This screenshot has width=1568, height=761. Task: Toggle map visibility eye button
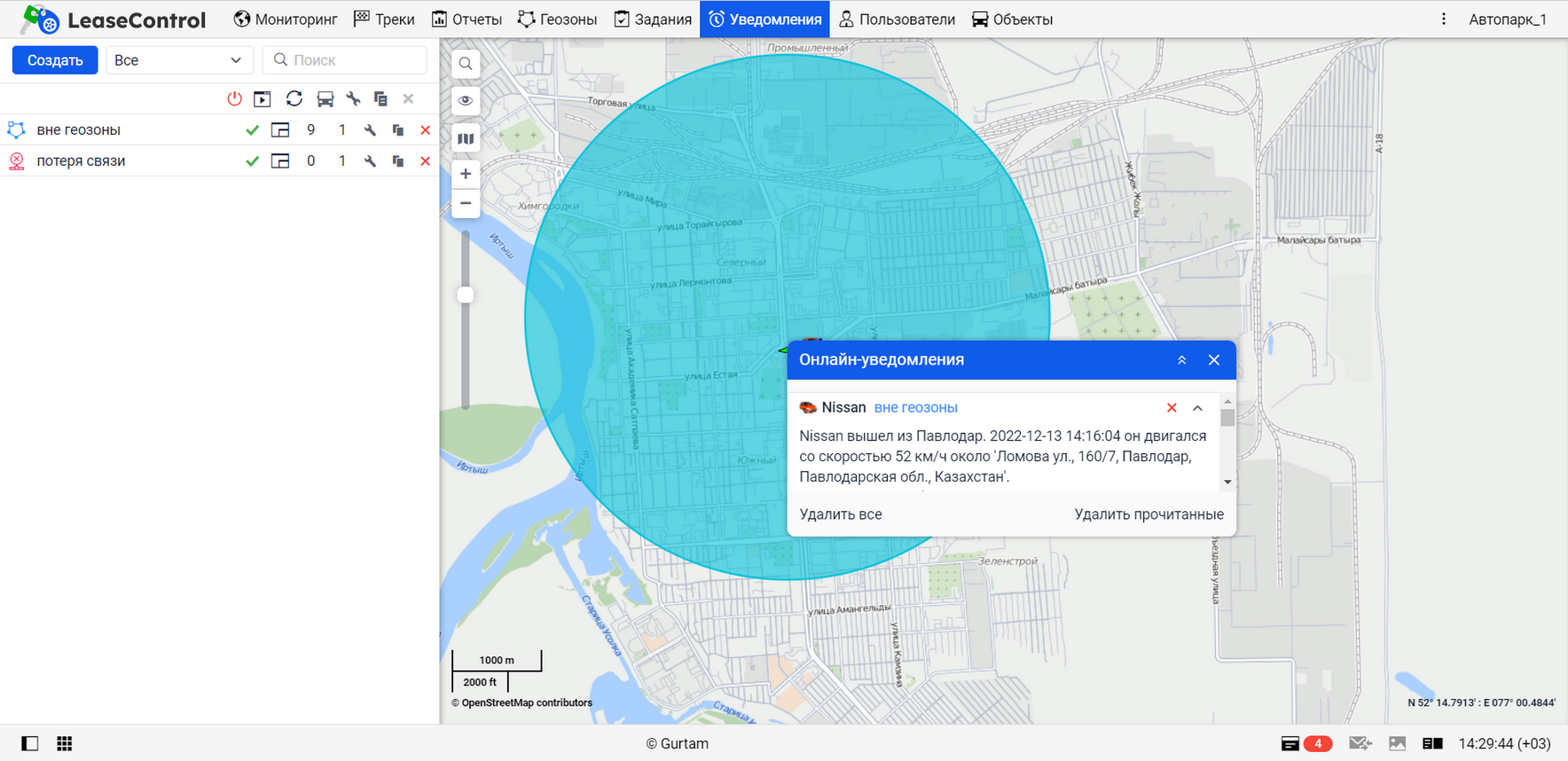point(466,101)
